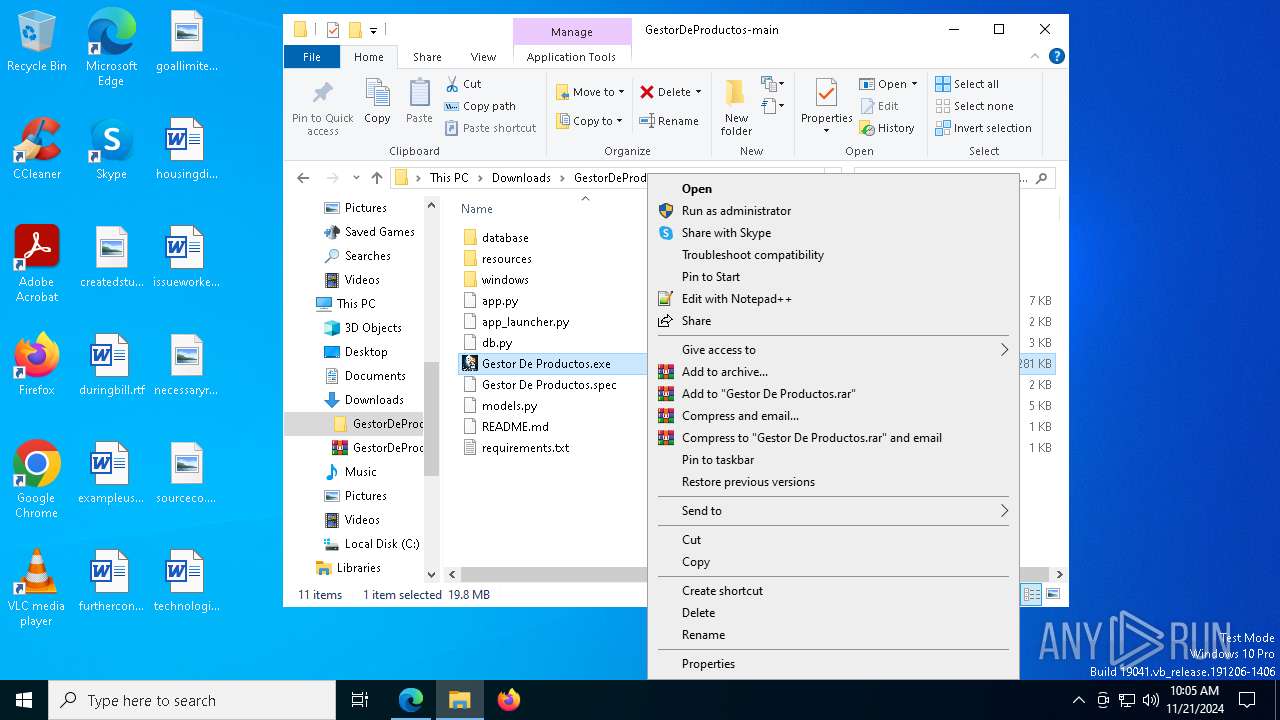Choose Properties in context menu
The image size is (1280, 720).
(x=833, y=664)
